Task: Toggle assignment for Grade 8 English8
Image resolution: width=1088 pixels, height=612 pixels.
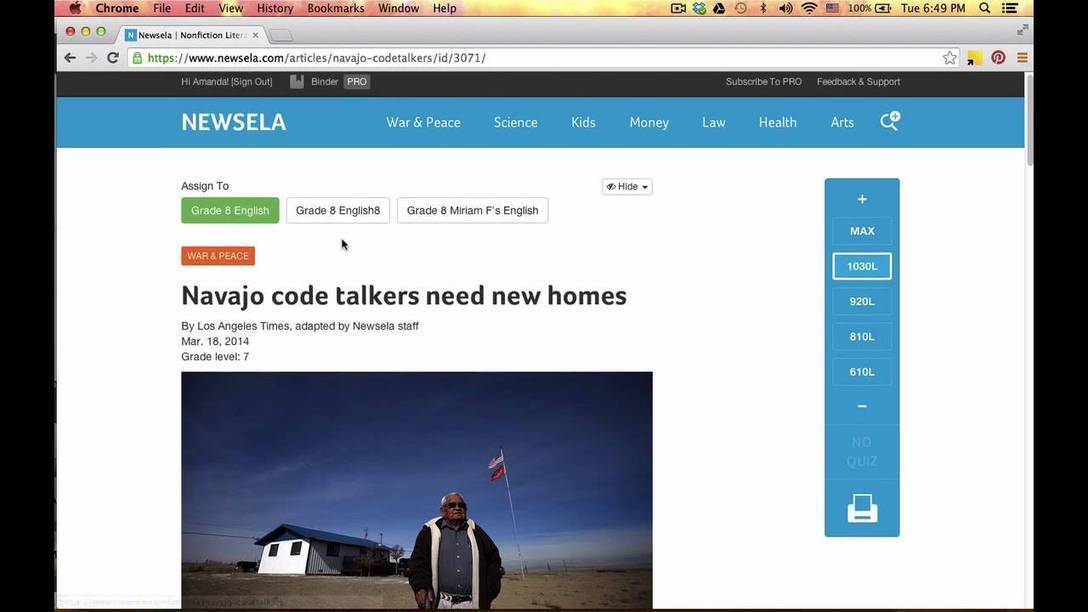Action: (338, 211)
